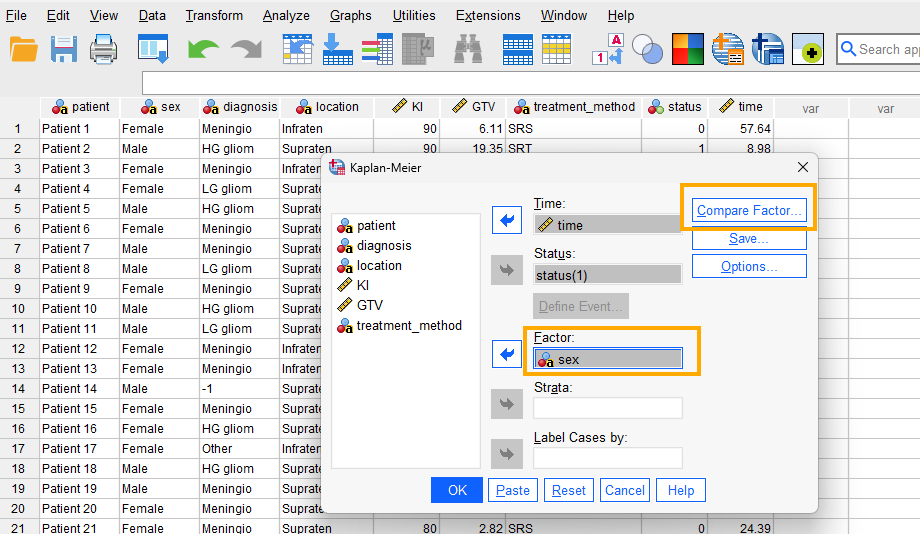Open the Analyze menu
Image resolution: width=920 pixels, height=534 pixels.
[x=286, y=15]
